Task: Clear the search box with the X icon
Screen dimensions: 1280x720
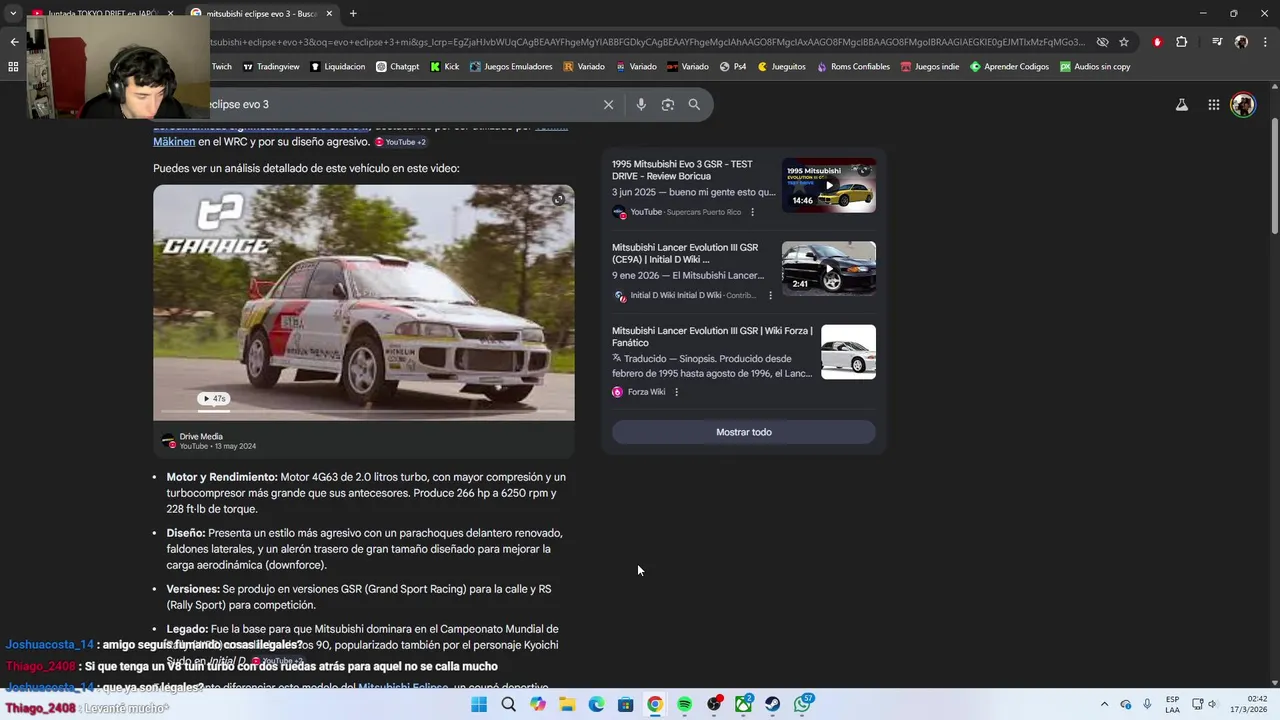Action: point(608,104)
